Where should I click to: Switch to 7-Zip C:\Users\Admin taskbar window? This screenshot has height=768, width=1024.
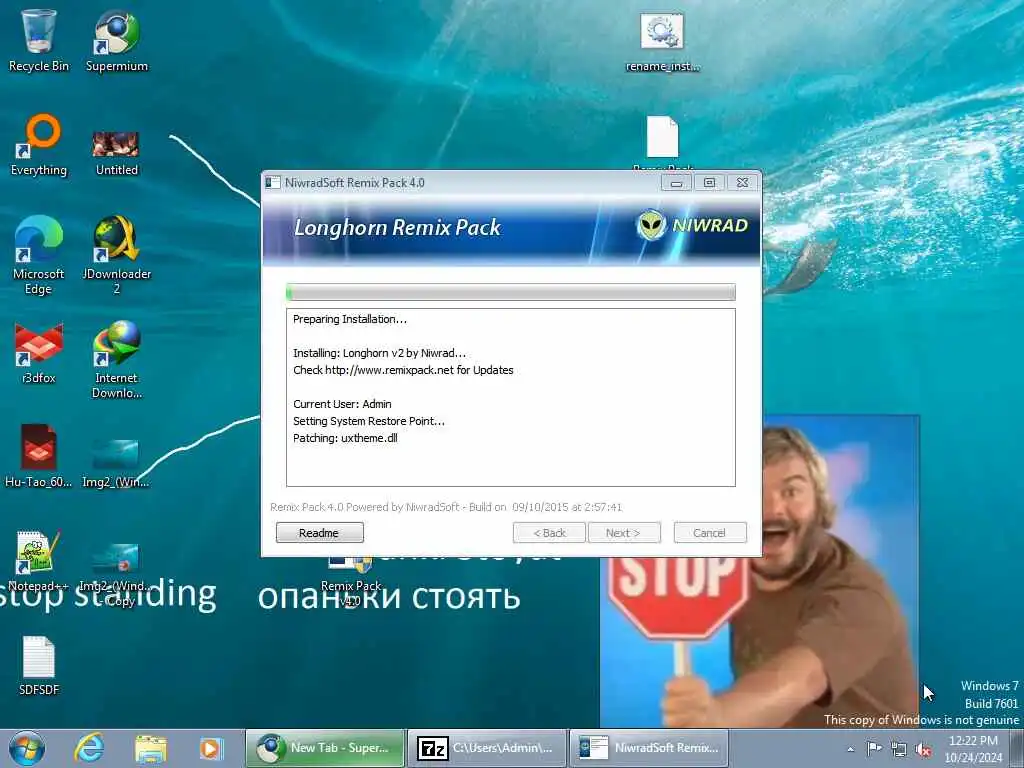coord(487,748)
